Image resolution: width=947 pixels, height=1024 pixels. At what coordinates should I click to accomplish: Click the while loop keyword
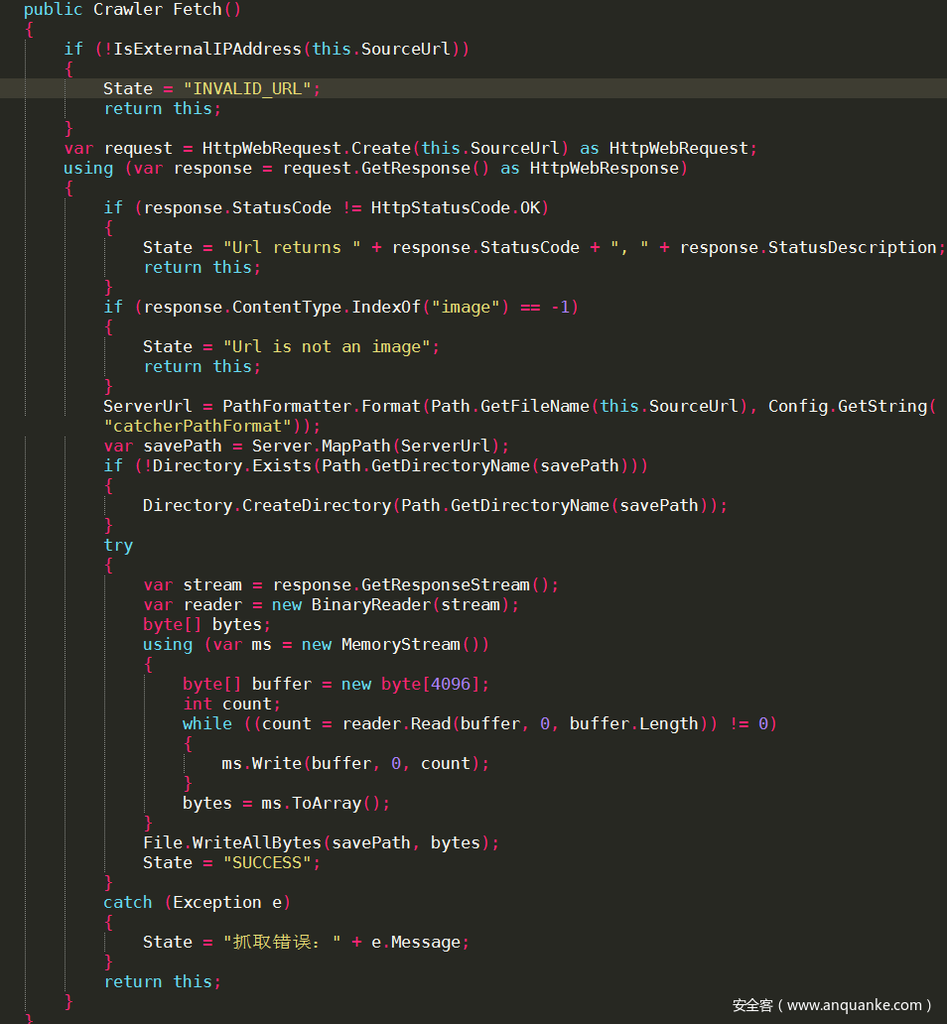(x=207, y=723)
